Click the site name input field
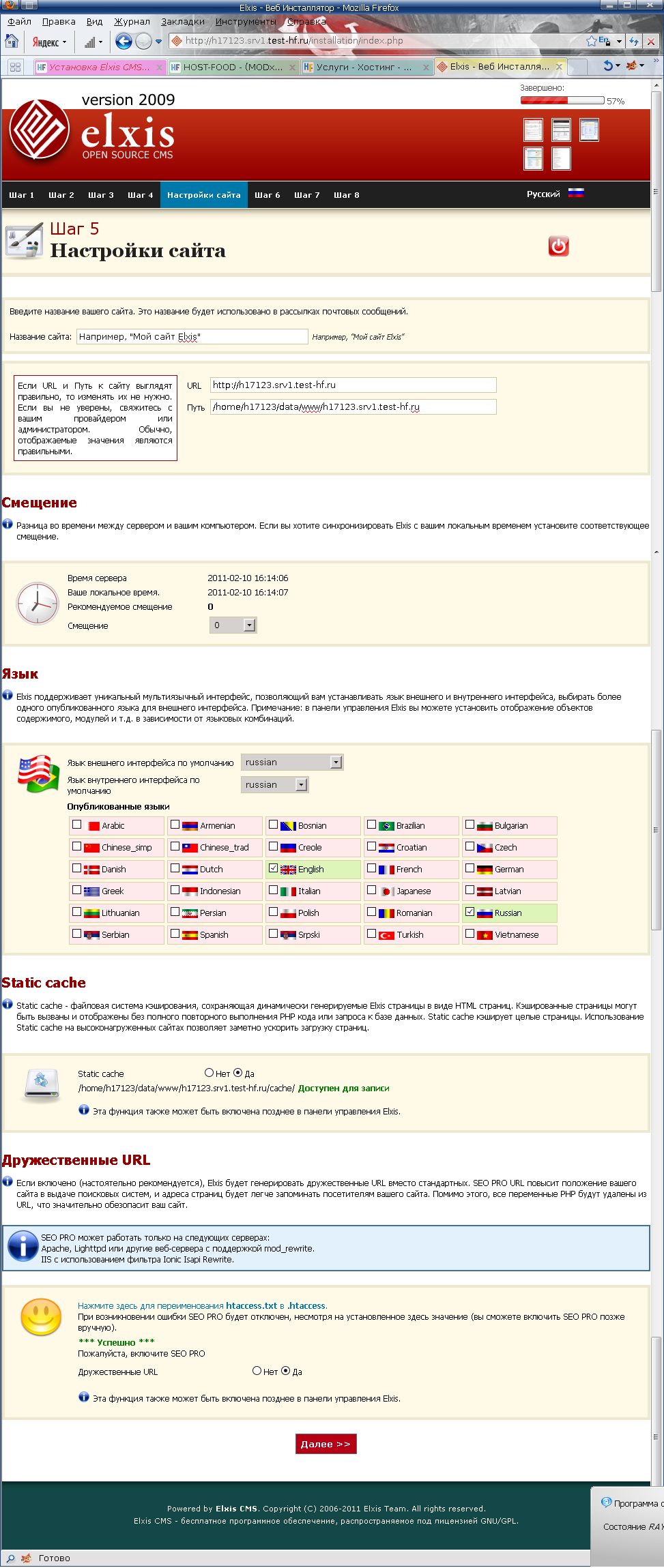 (192, 336)
